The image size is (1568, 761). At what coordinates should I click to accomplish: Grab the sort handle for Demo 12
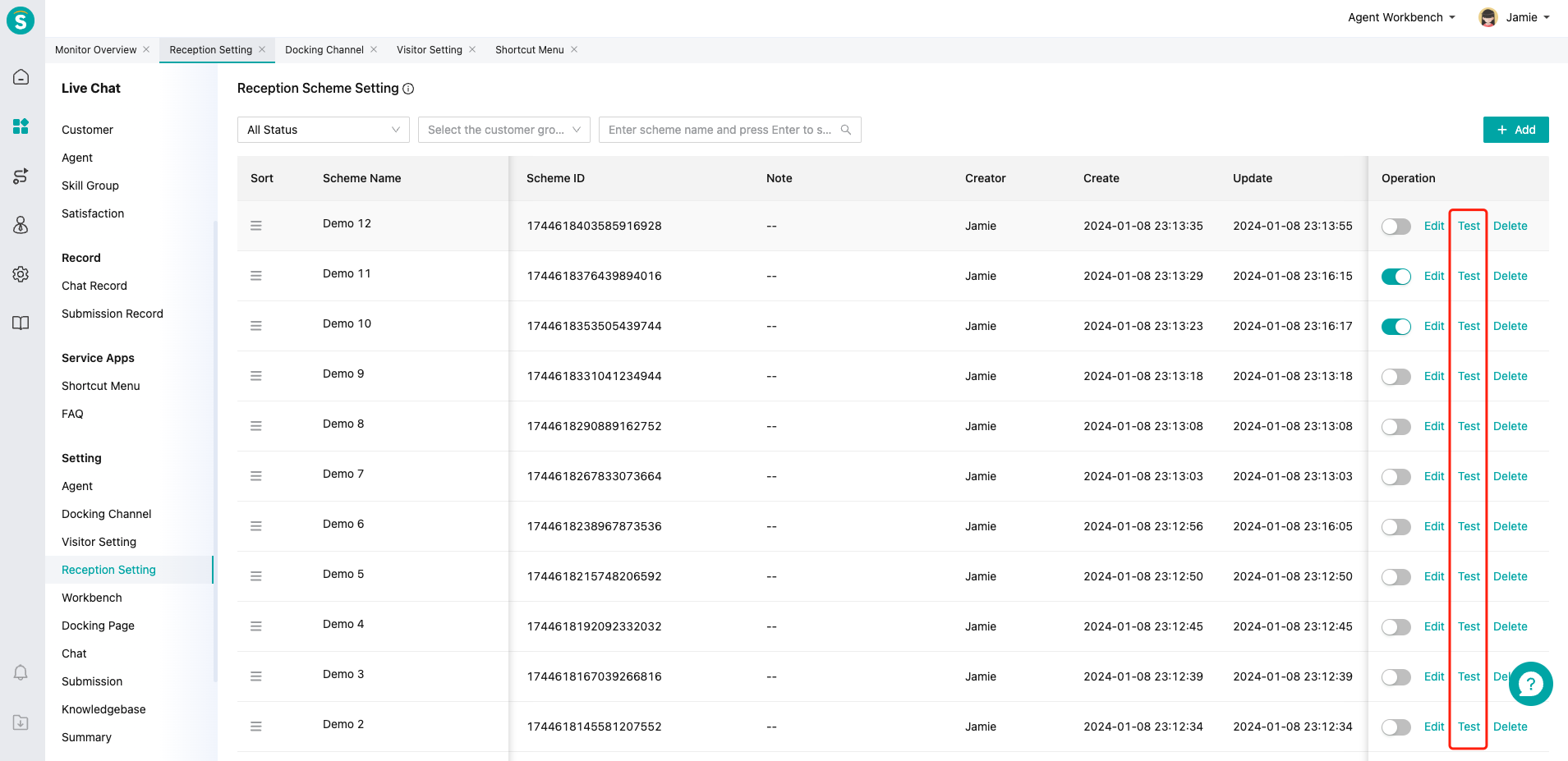[x=256, y=226]
